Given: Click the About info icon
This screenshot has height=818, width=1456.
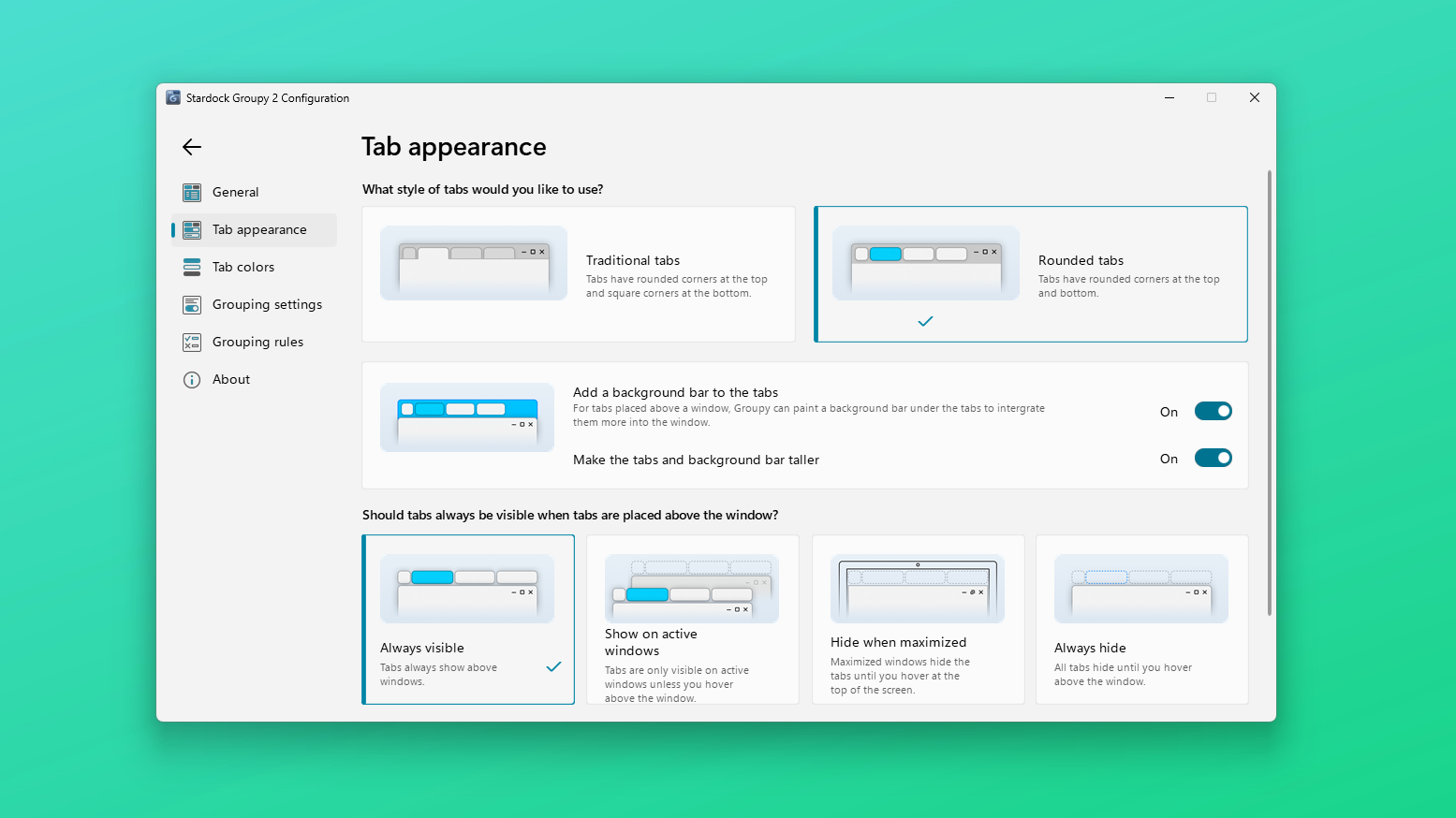Looking at the screenshot, I should pyautogui.click(x=192, y=380).
